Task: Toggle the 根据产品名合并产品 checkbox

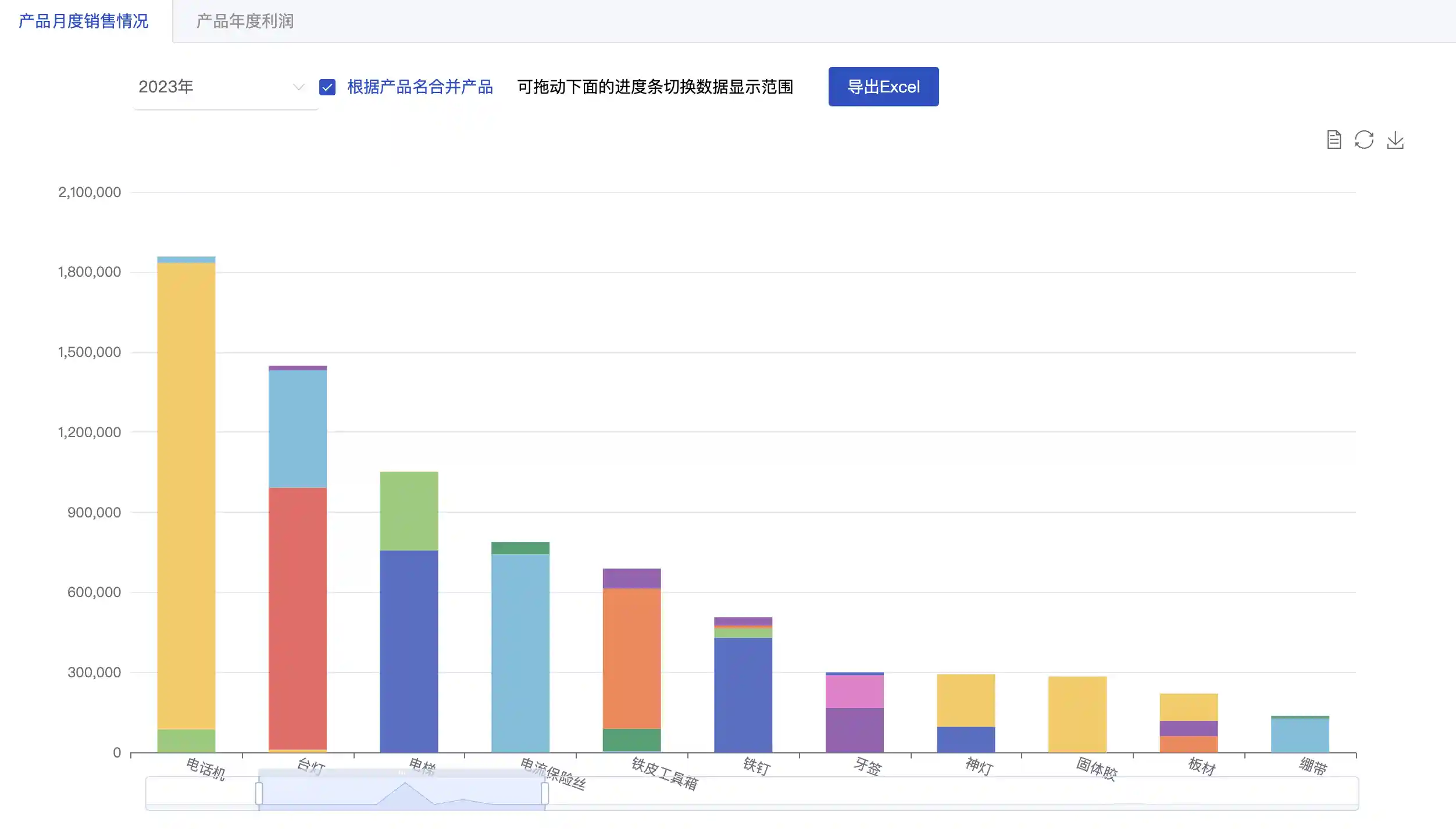Action: [x=327, y=87]
